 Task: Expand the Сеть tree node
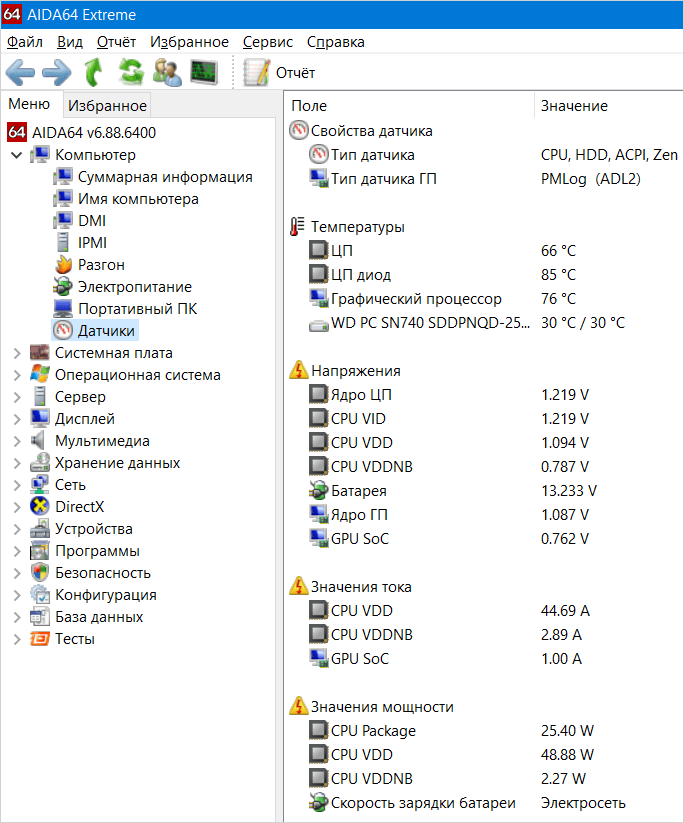pos(17,485)
